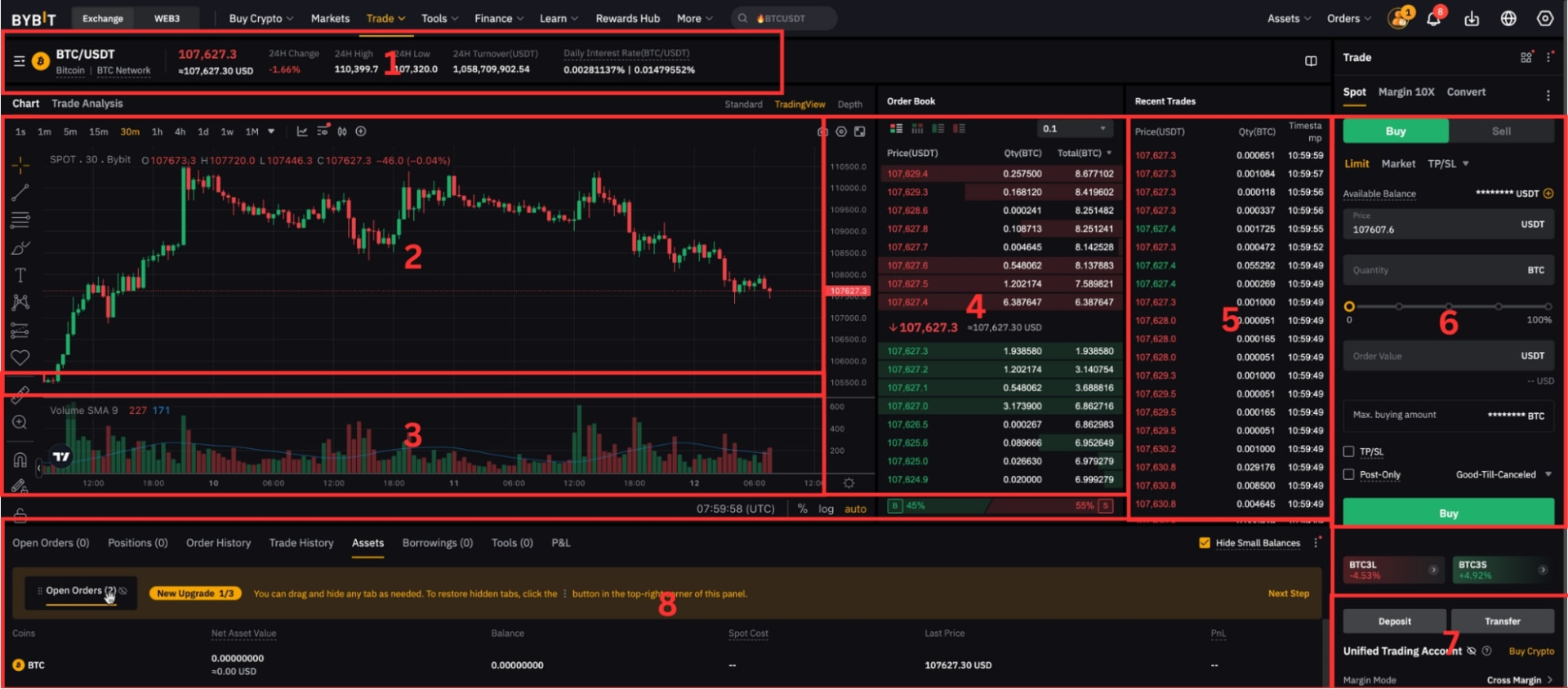The height and width of the screenshot is (689, 1568).
Task: Uncheck Hide Small Balances
Action: click(1205, 543)
